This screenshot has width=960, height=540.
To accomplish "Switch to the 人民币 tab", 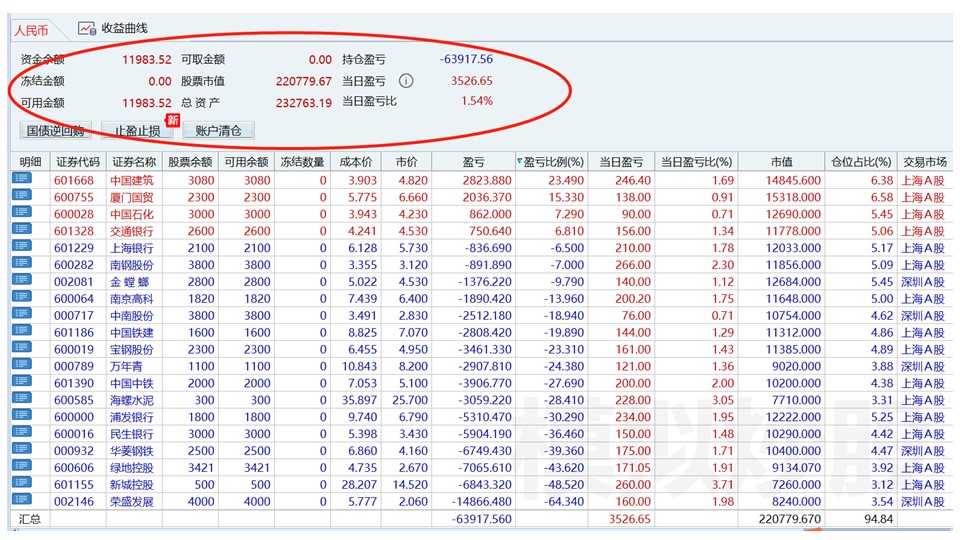I will pos(31,30).
